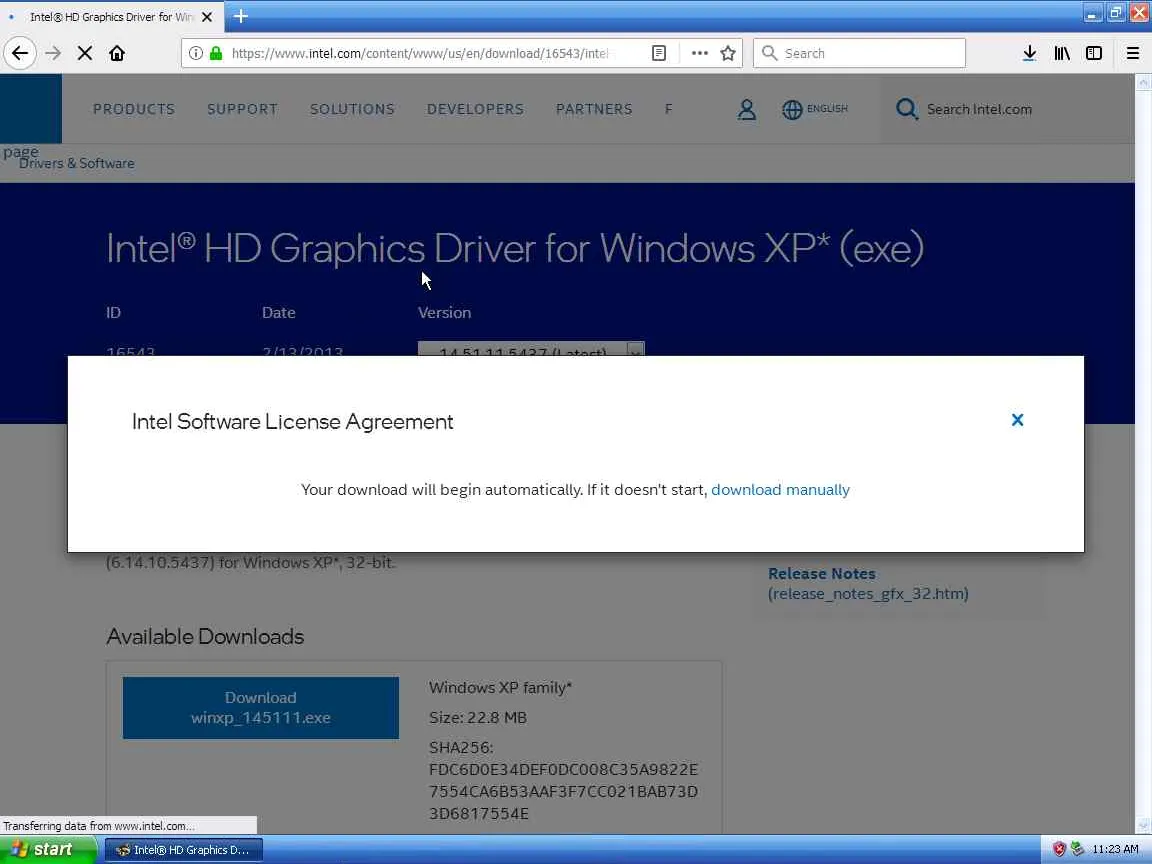Click the Windows XP family* text
The width and height of the screenshot is (1152, 864).
500,688
